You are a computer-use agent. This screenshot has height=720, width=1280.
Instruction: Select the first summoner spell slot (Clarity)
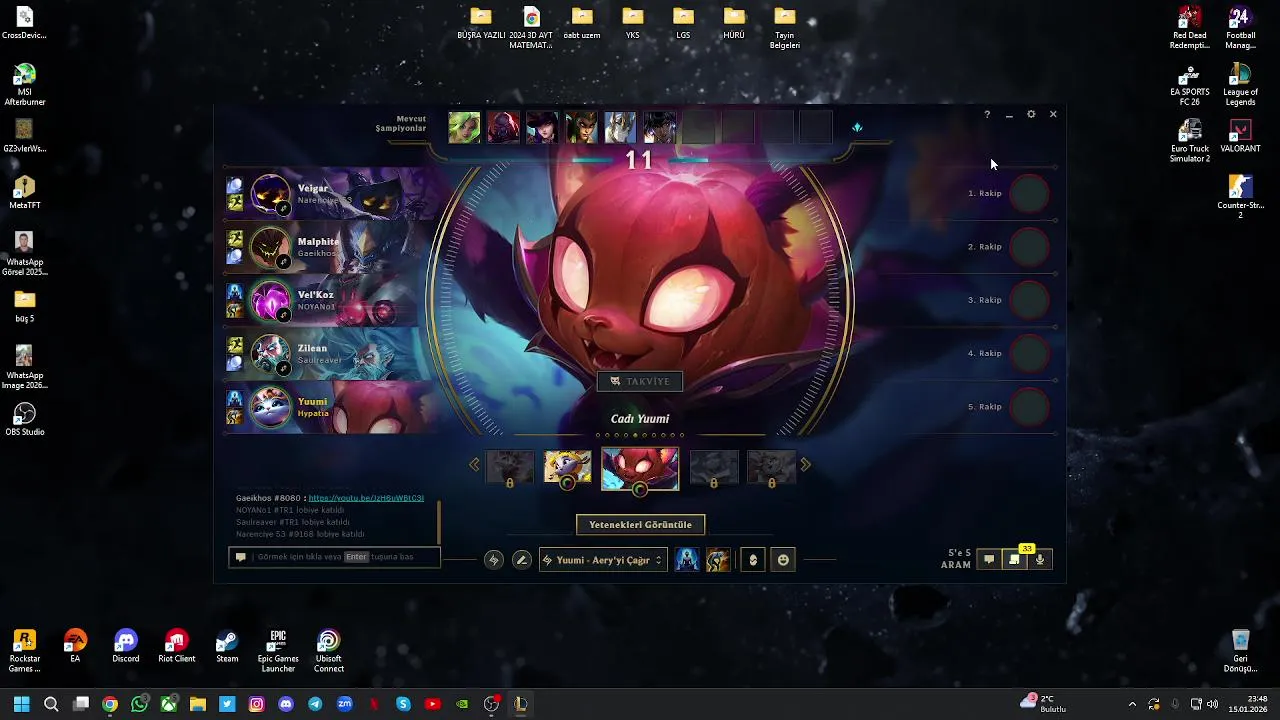tap(687, 560)
